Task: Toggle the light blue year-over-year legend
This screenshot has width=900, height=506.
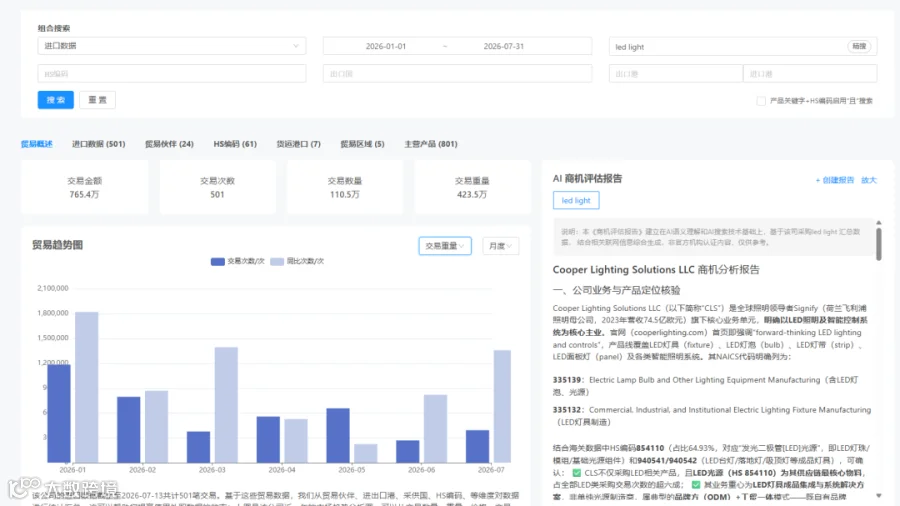Action: click(297, 261)
